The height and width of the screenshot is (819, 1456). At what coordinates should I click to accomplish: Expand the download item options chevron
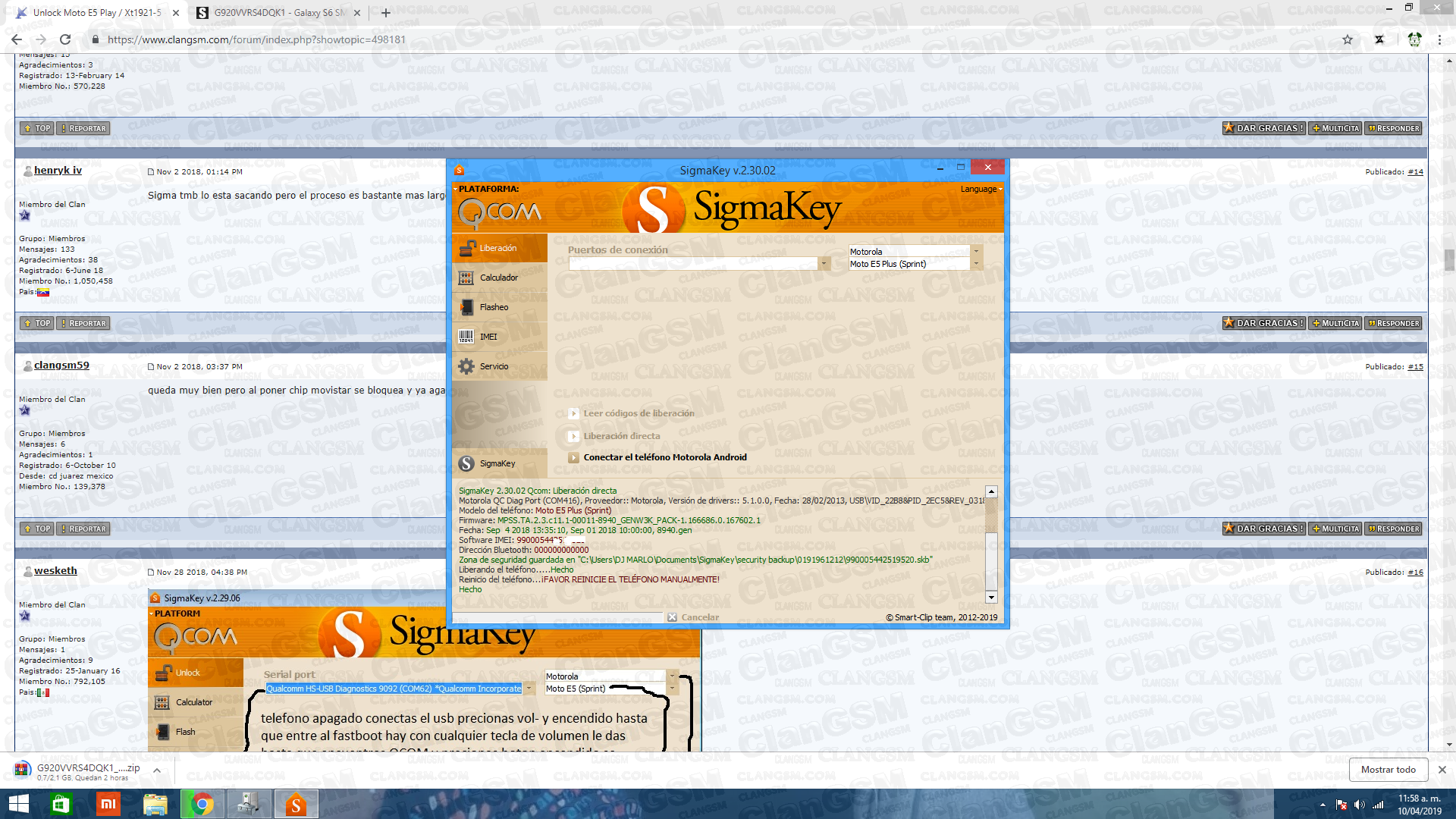[157, 770]
